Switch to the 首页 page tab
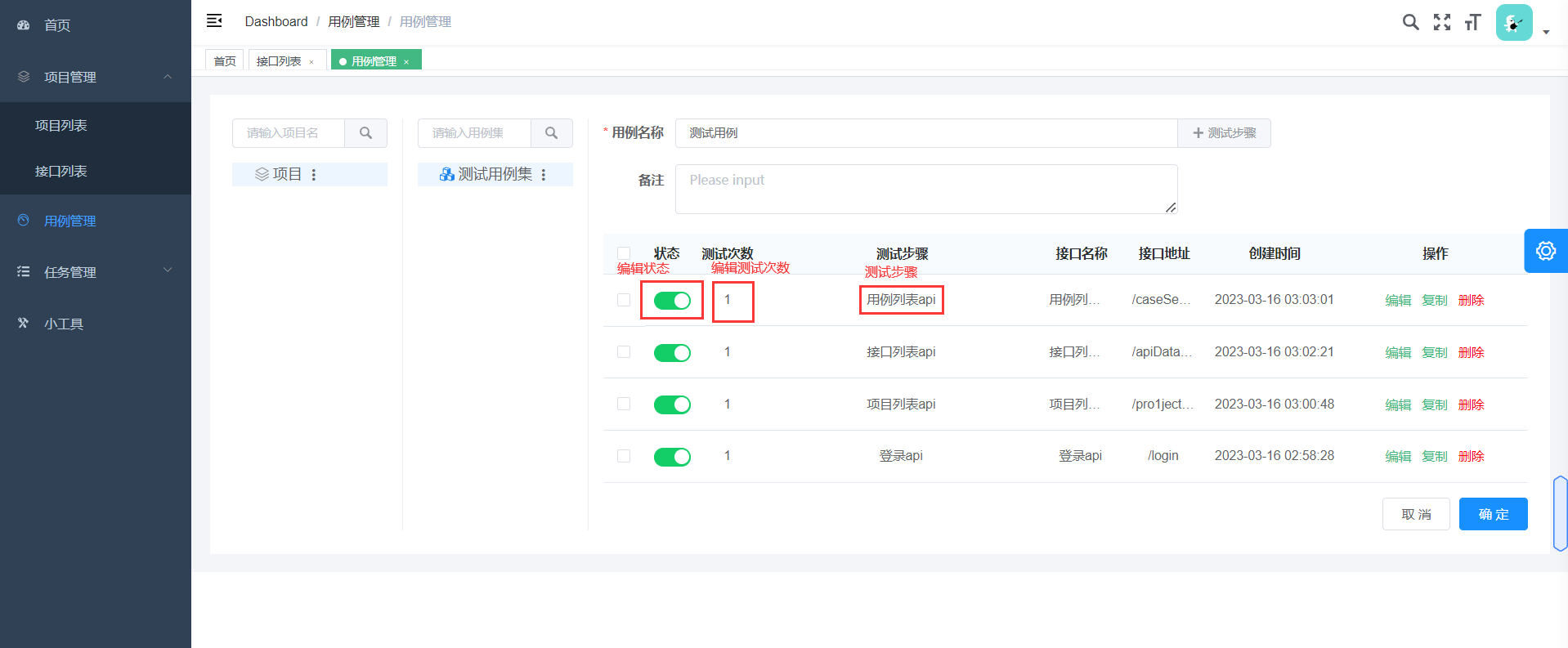 tap(225, 60)
